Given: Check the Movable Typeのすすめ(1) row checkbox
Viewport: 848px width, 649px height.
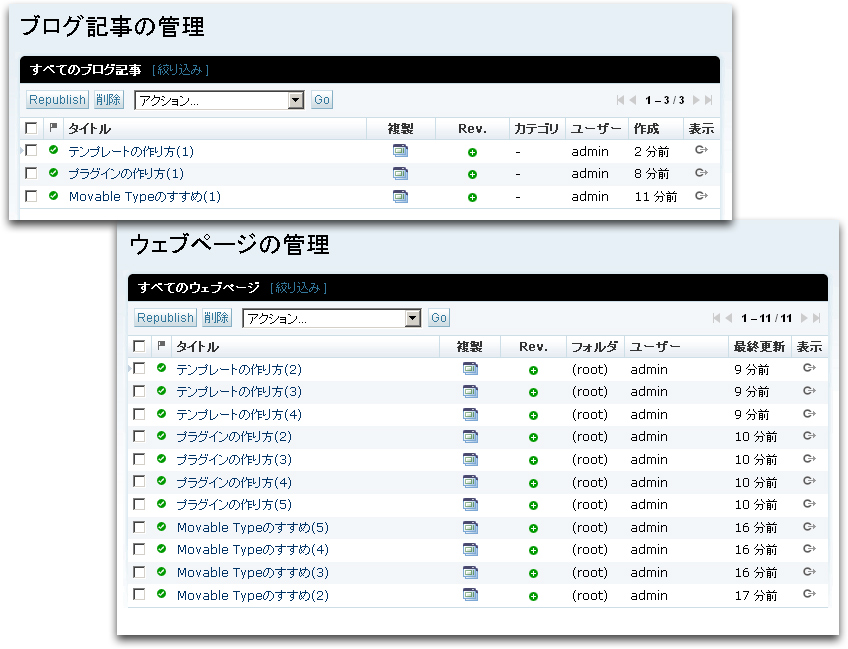Looking at the screenshot, I should 31,196.
